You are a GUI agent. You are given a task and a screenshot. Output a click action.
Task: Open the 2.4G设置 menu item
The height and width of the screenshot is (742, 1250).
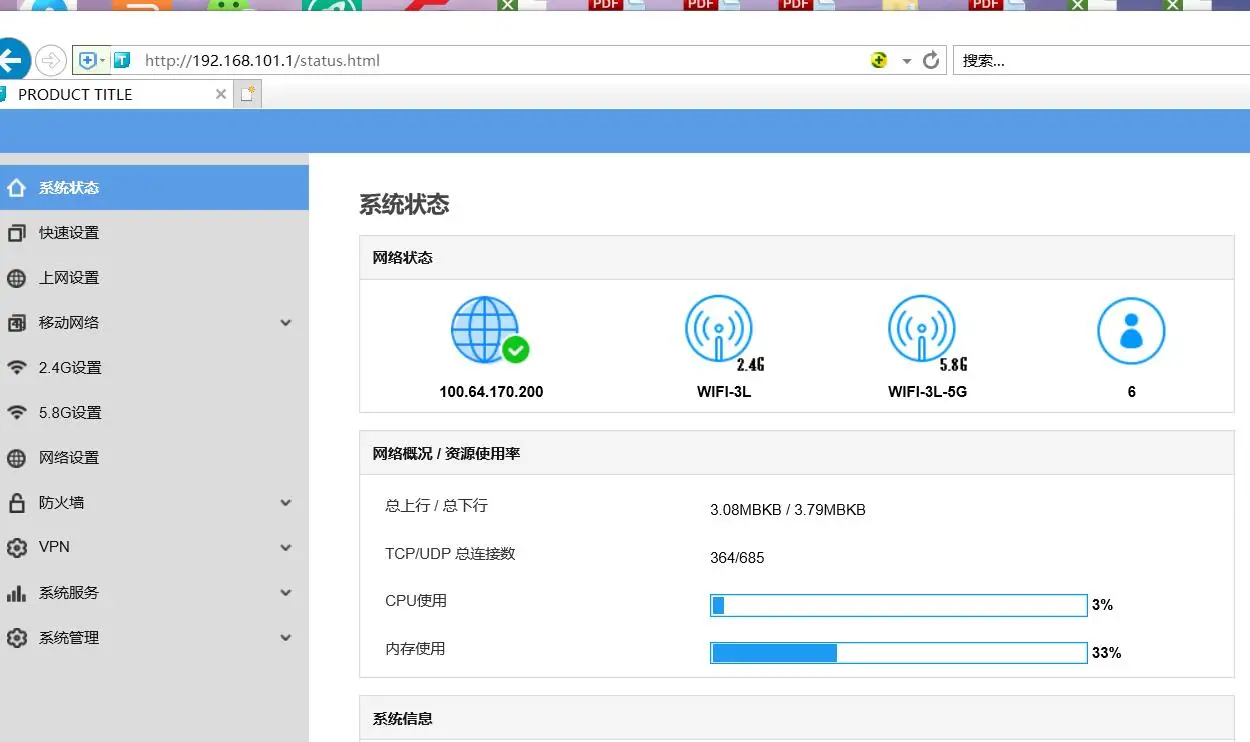click(x=154, y=368)
